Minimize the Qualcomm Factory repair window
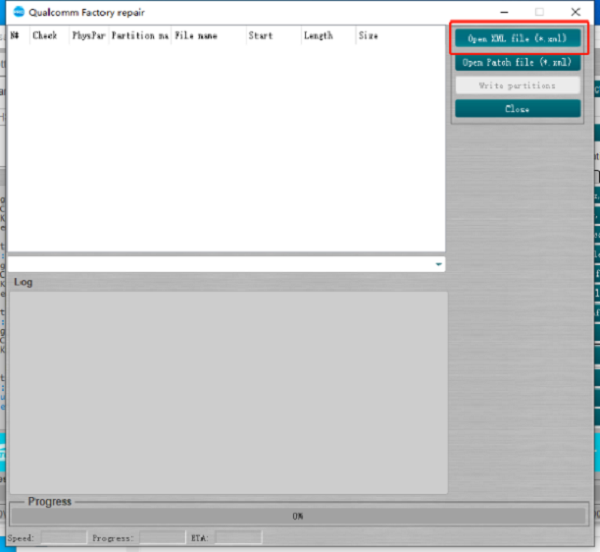Screen dimensions: 600x552 (x=504, y=12)
